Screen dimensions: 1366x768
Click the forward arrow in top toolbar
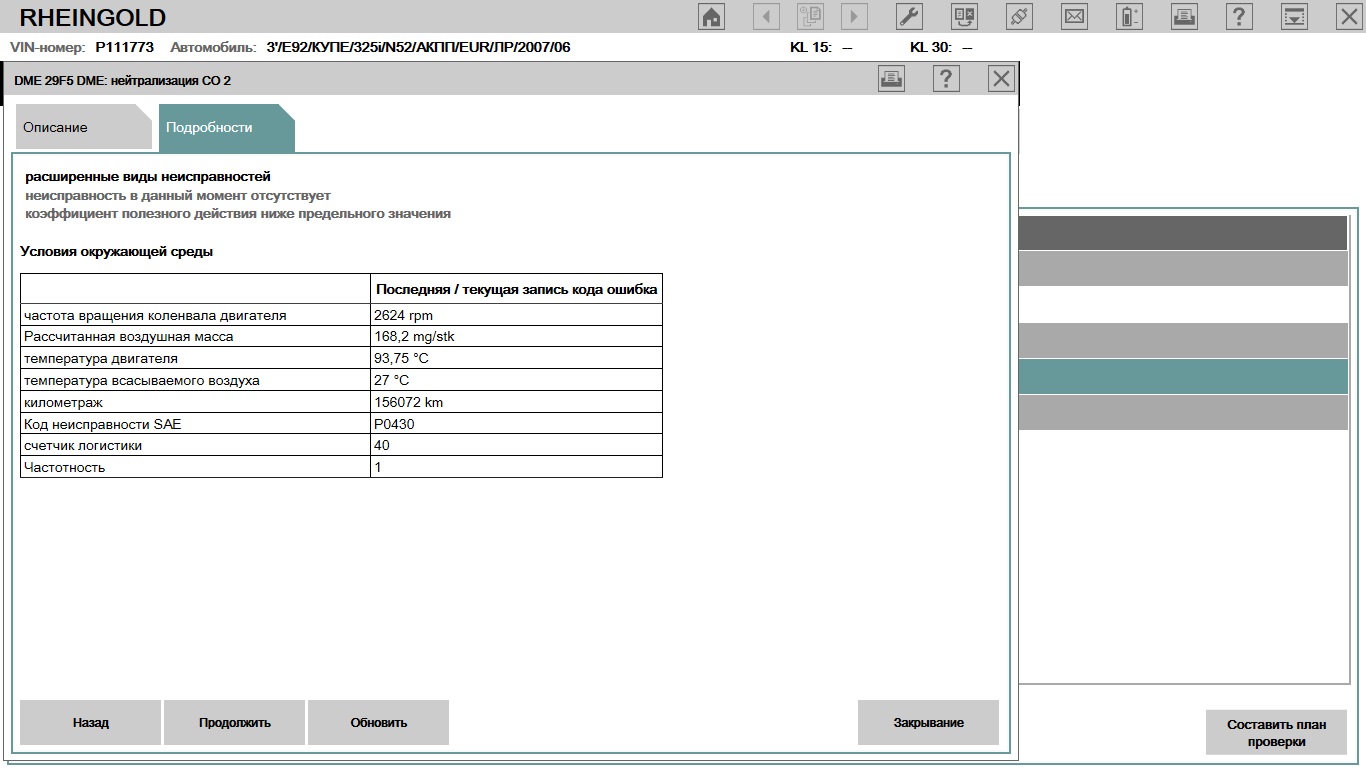tap(854, 16)
